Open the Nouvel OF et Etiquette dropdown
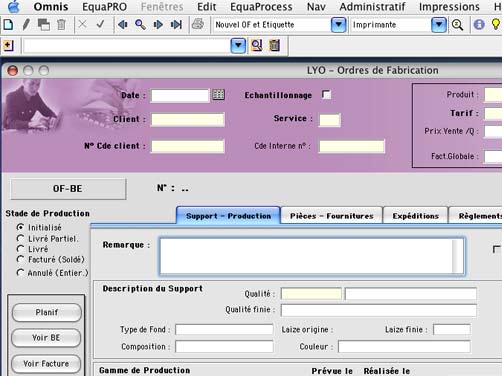This screenshot has width=502, height=376. click(x=338, y=25)
